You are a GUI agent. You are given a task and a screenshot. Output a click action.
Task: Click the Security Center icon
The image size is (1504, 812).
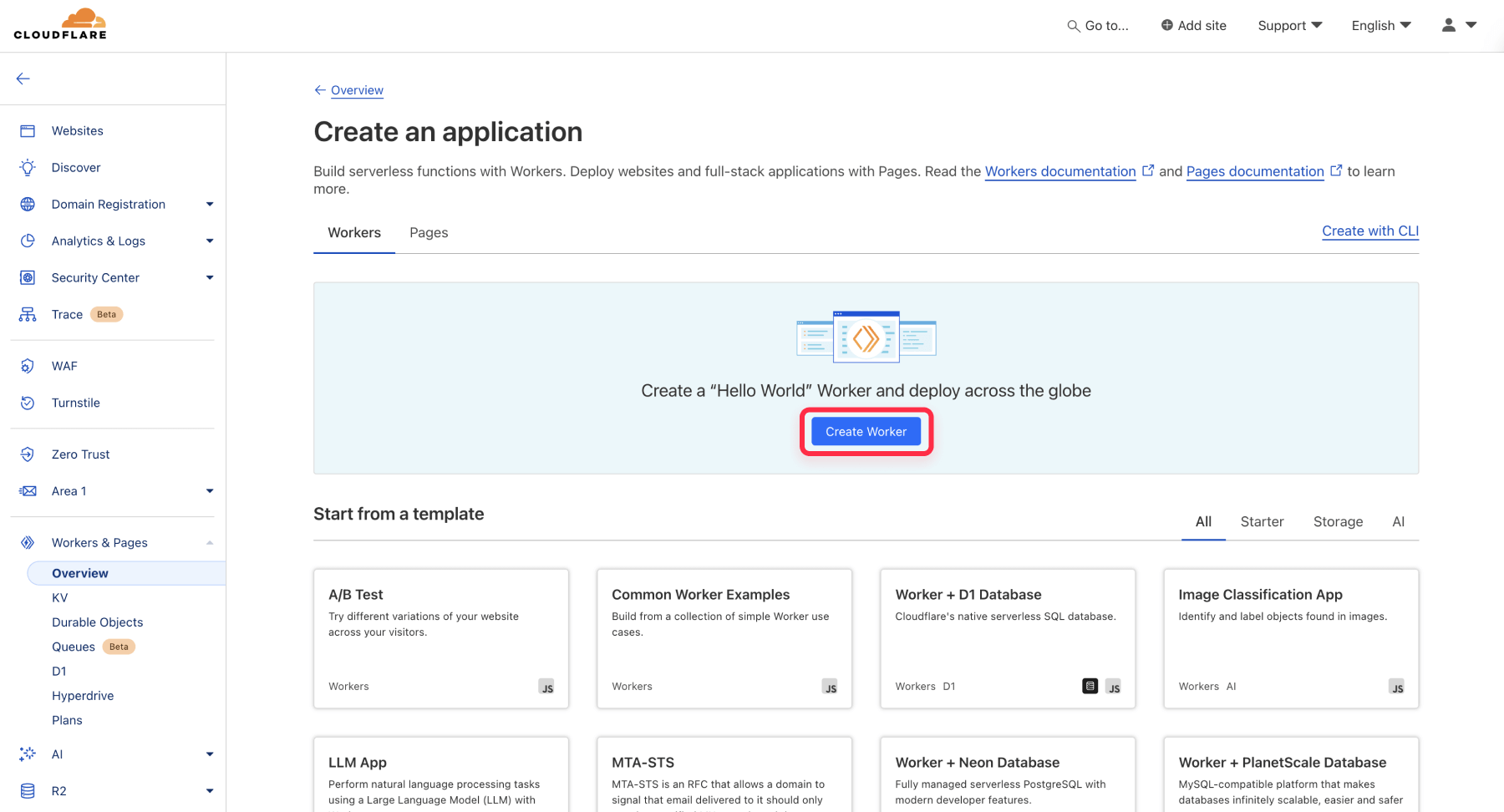pos(28,277)
